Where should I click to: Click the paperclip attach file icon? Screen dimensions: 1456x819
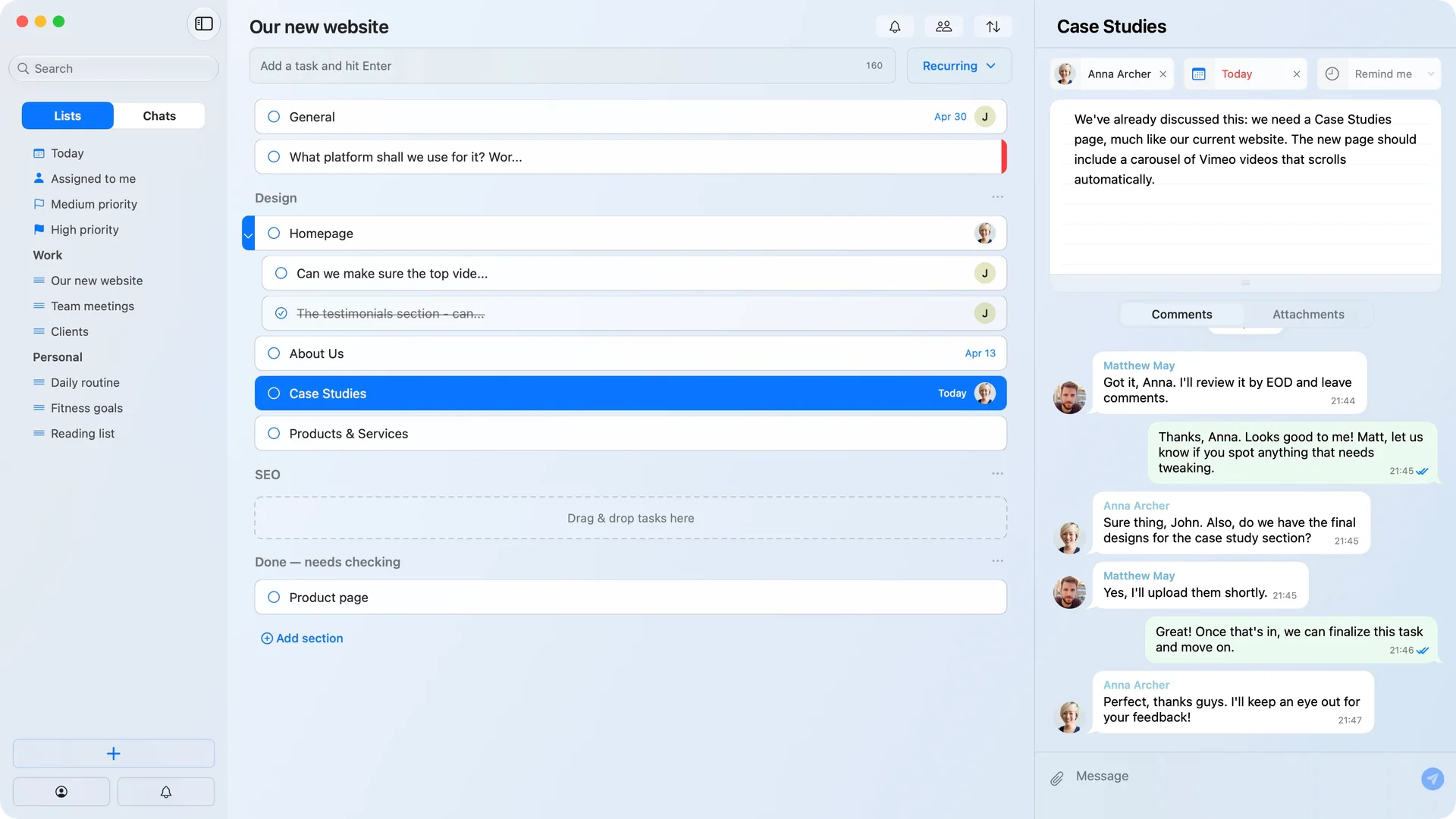[1056, 778]
